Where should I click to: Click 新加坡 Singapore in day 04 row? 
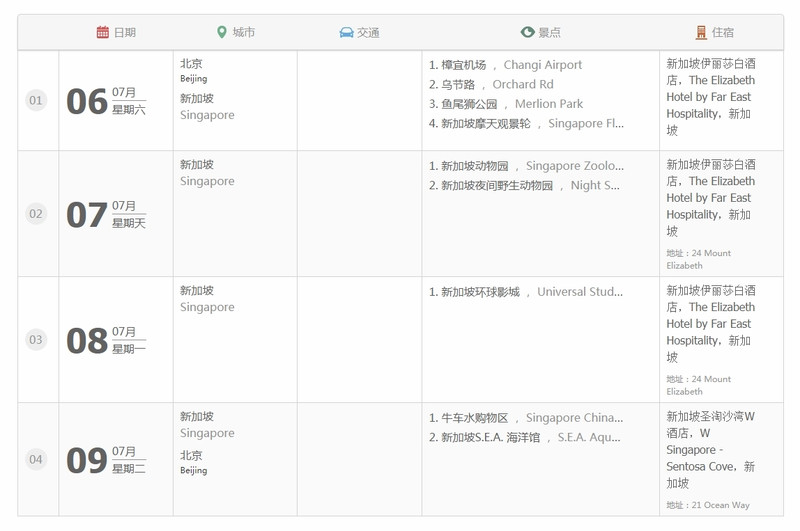pyautogui.click(x=207, y=425)
